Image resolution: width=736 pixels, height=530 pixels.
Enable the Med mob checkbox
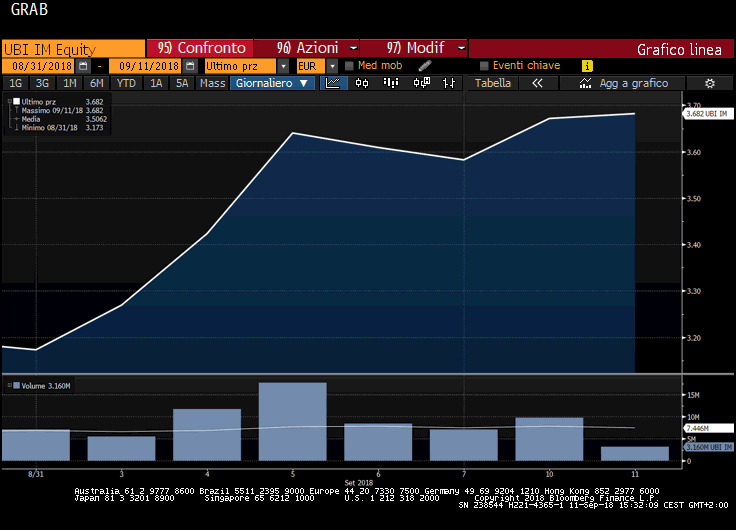click(x=349, y=66)
